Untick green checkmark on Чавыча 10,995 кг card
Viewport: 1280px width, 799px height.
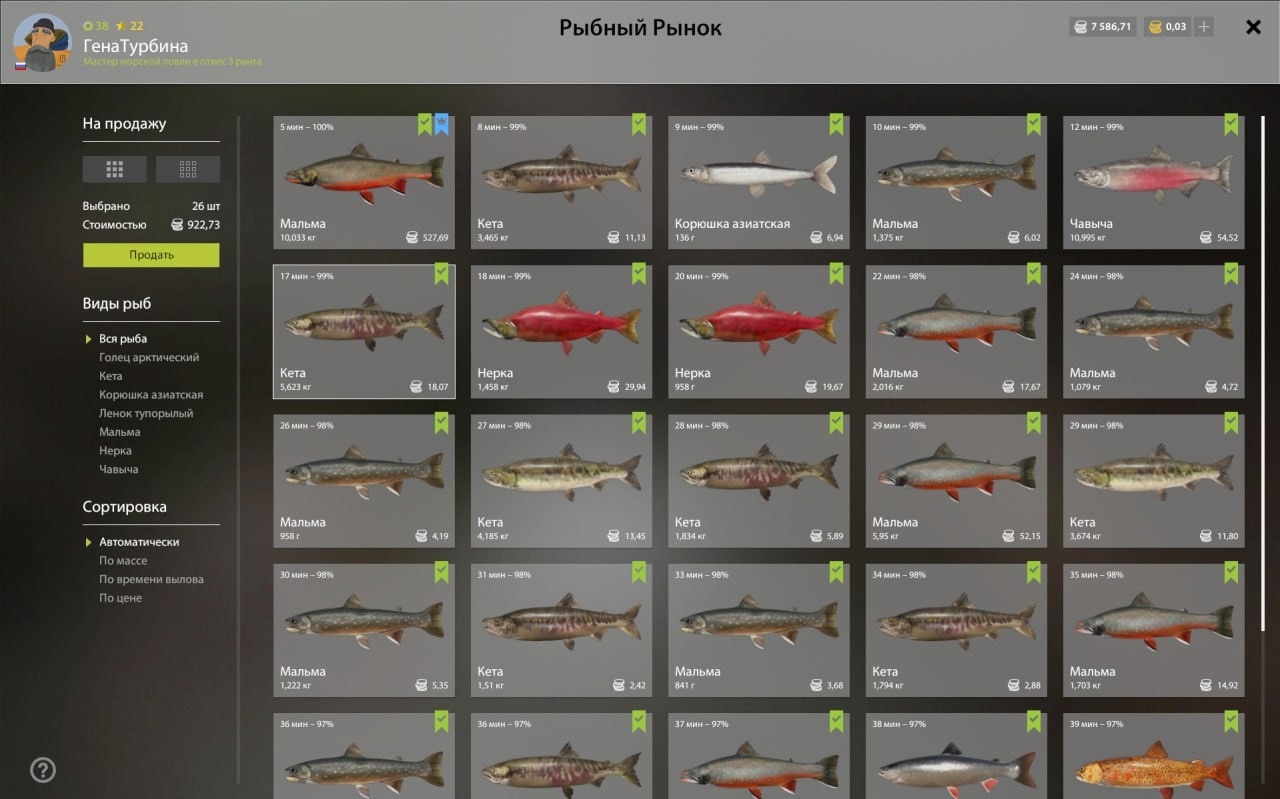coord(1232,125)
